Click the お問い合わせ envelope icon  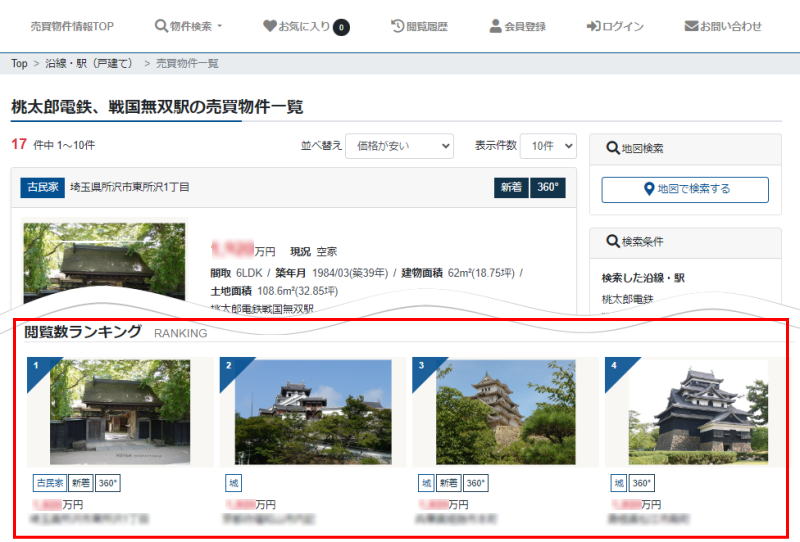691,26
